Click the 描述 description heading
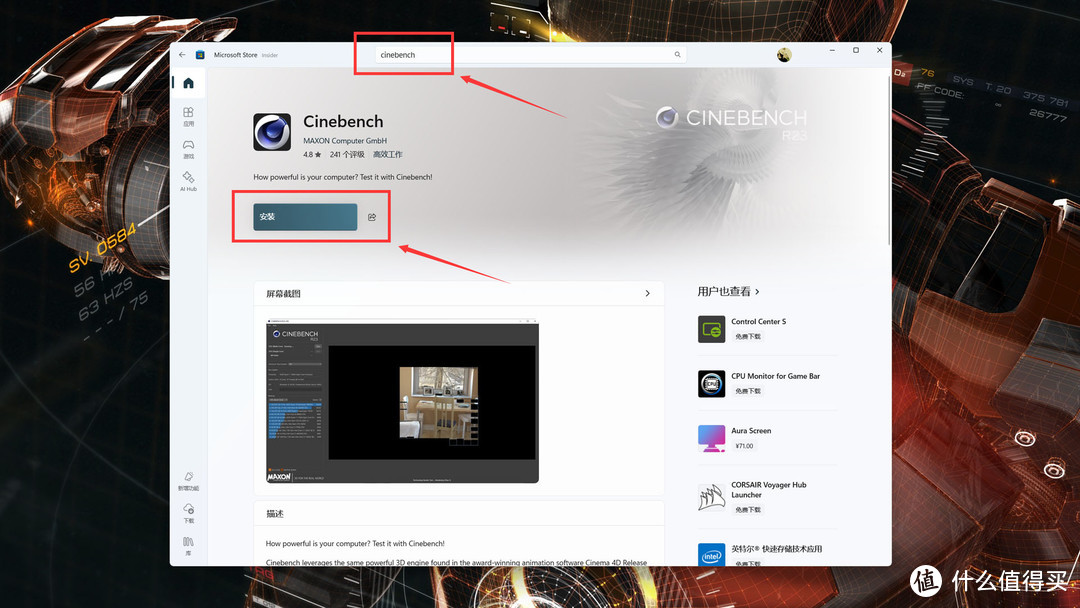The width and height of the screenshot is (1080, 608). tap(275, 514)
